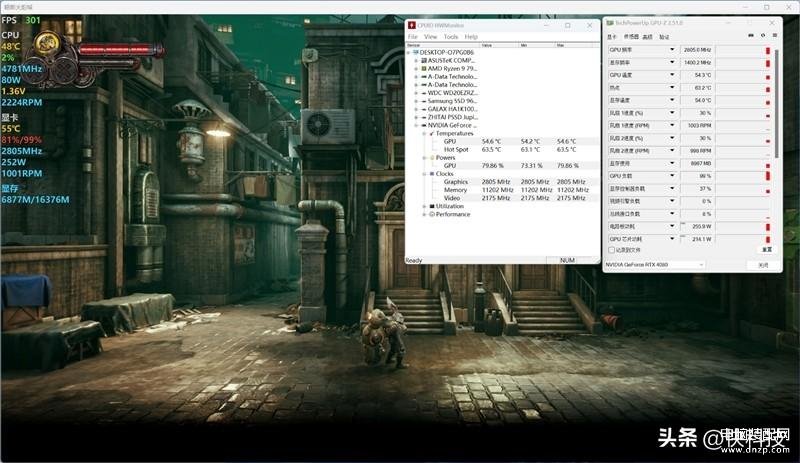
Task: Click the GPU-Z screenshot camera icon
Action: (x=751, y=36)
